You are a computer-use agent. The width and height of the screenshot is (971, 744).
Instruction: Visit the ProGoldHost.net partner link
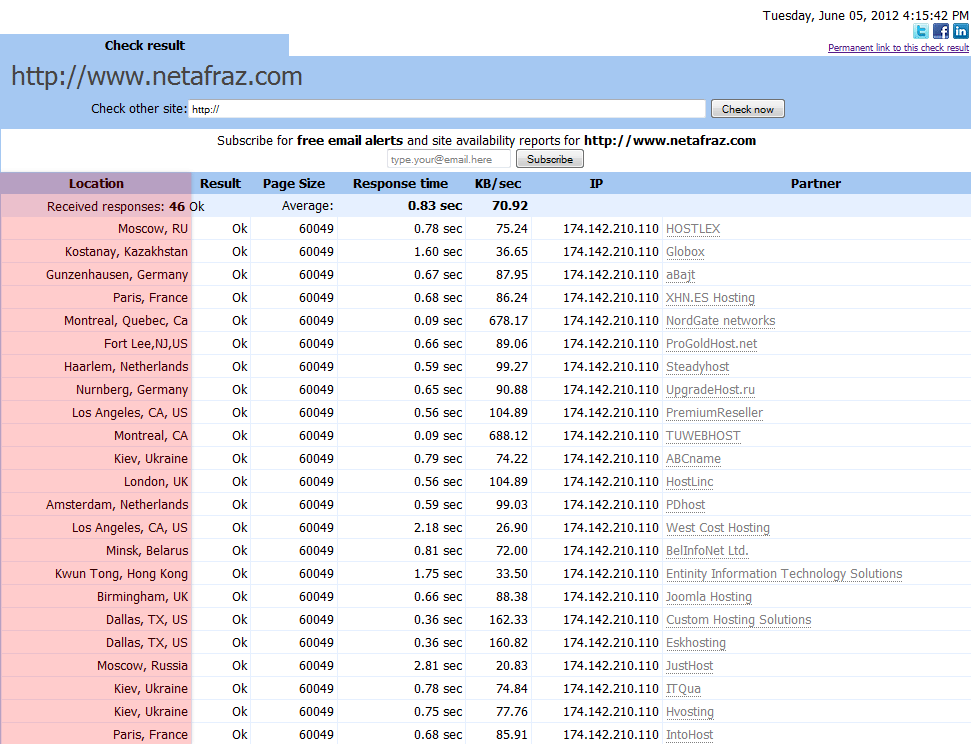tap(712, 343)
